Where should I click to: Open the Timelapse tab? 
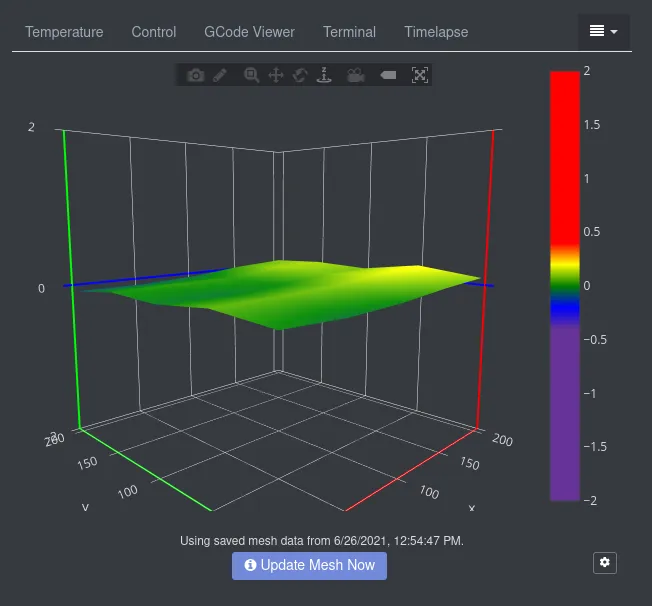(x=436, y=32)
